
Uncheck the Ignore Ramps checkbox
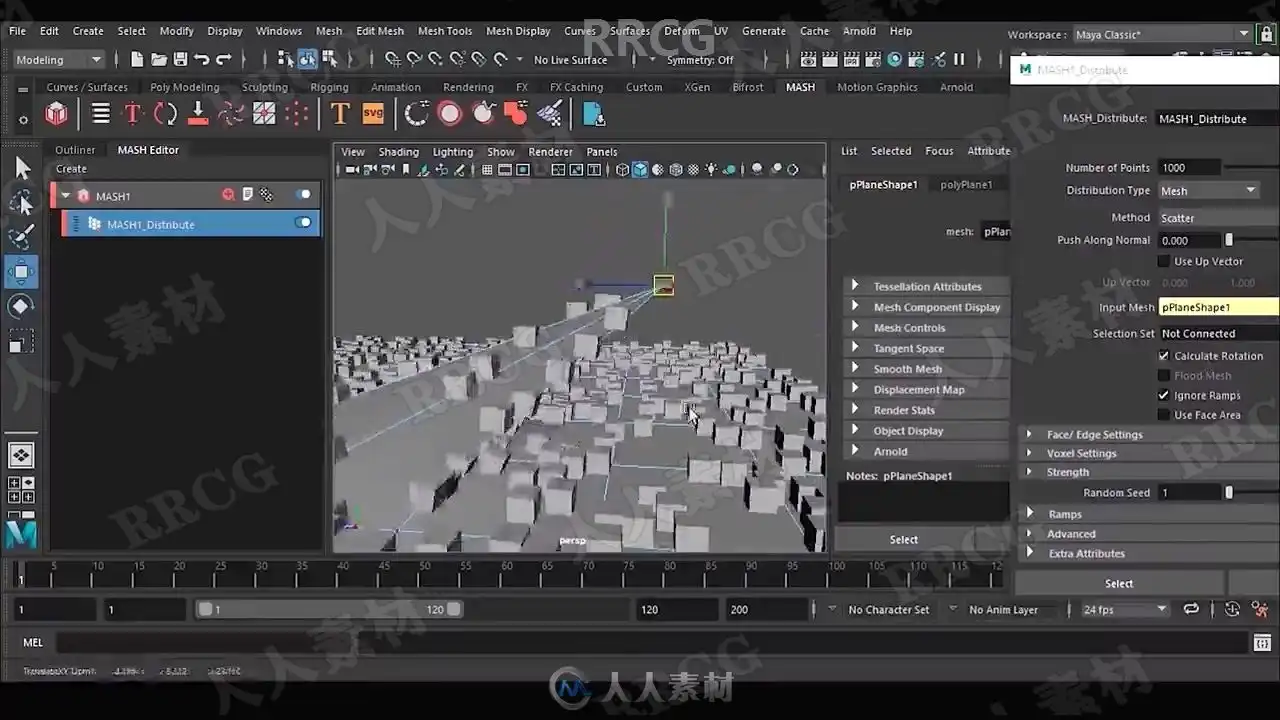coord(1164,395)
